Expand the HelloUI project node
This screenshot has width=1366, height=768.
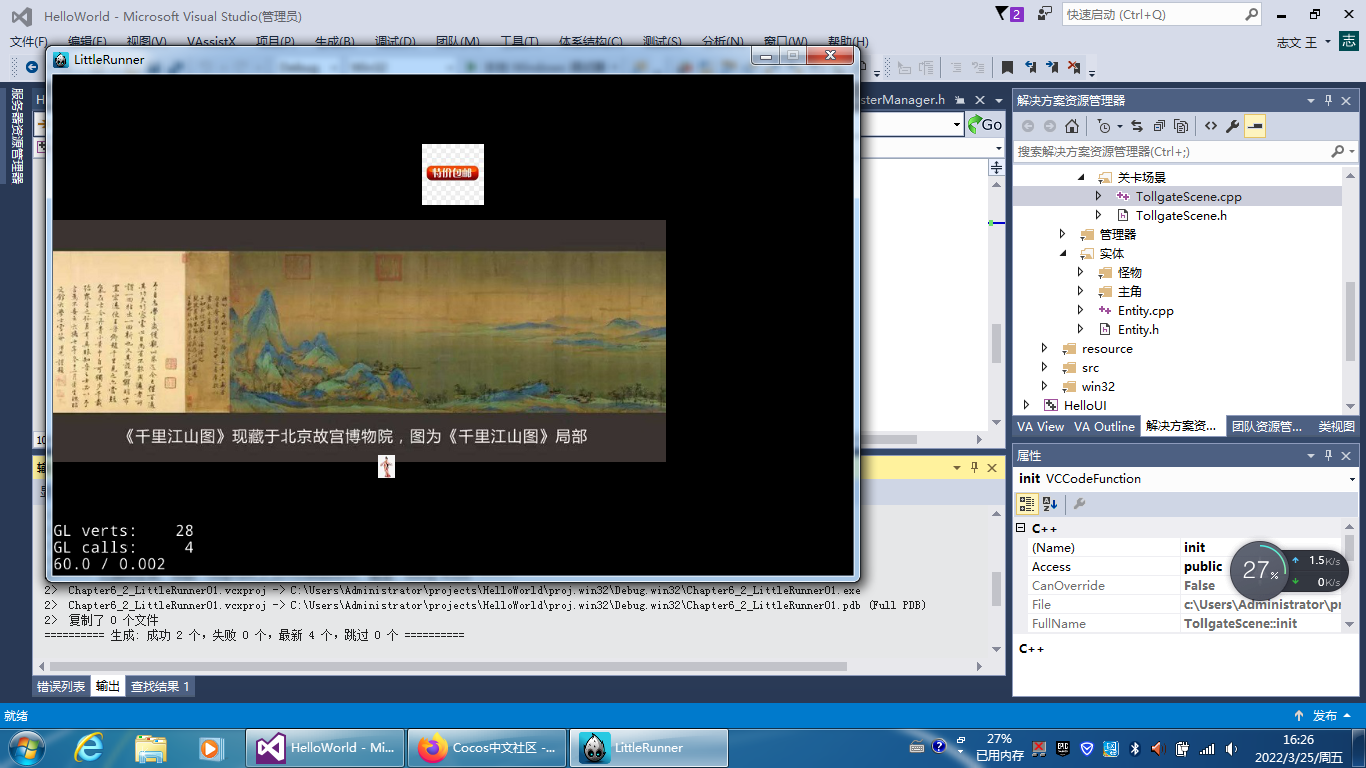1026,405
